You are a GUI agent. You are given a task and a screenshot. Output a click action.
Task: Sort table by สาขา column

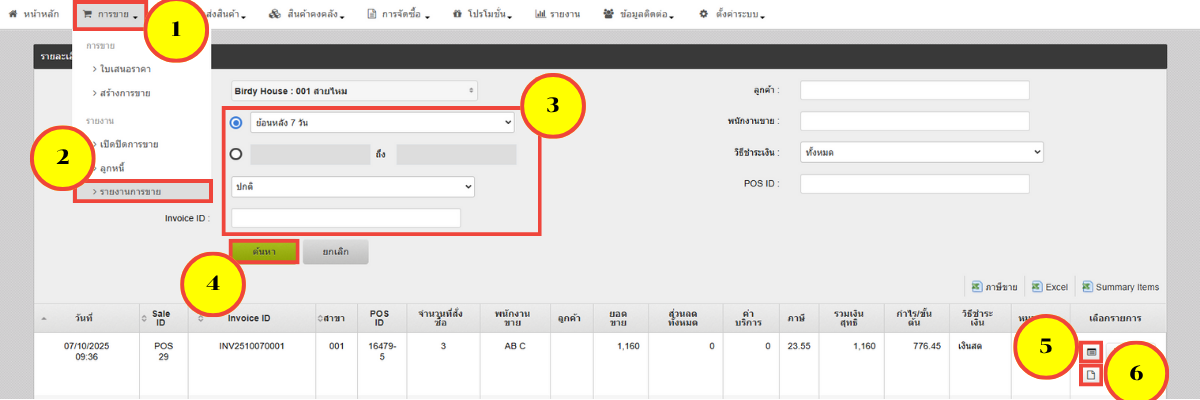tap(335, 317)
